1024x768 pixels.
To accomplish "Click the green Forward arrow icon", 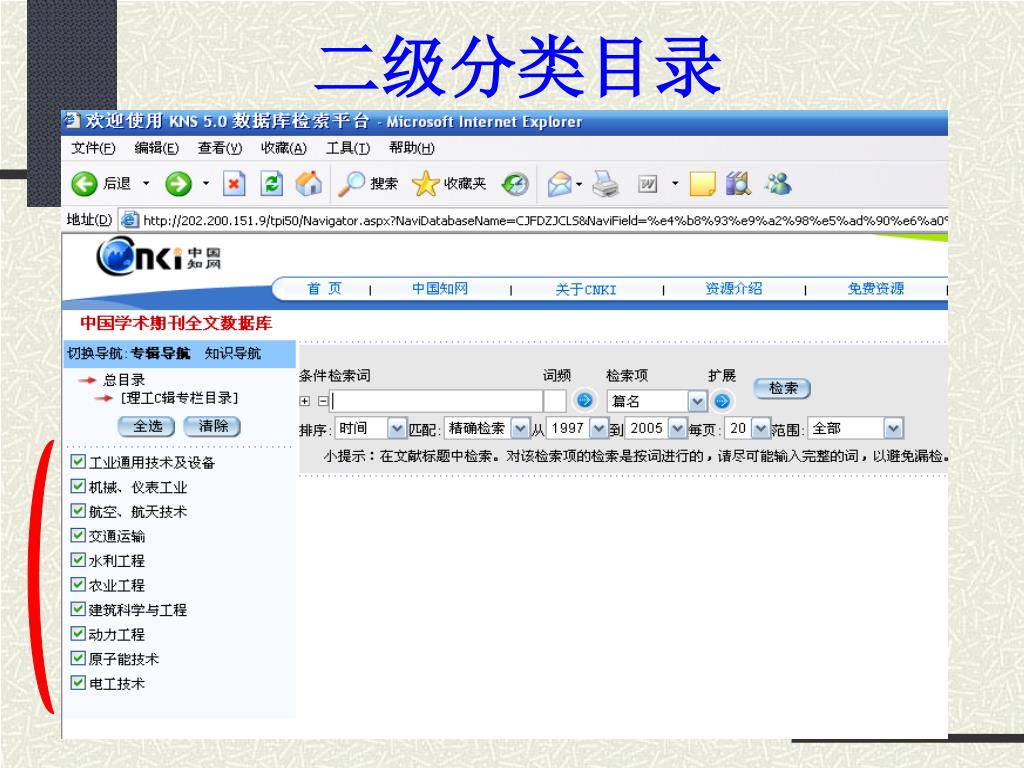I will (178, 184).
